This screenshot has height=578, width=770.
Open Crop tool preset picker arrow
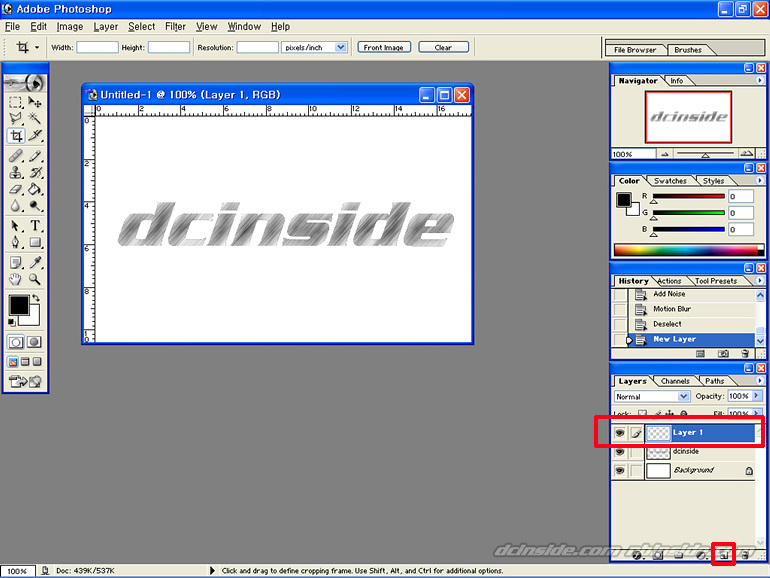(x=37, y=47)
